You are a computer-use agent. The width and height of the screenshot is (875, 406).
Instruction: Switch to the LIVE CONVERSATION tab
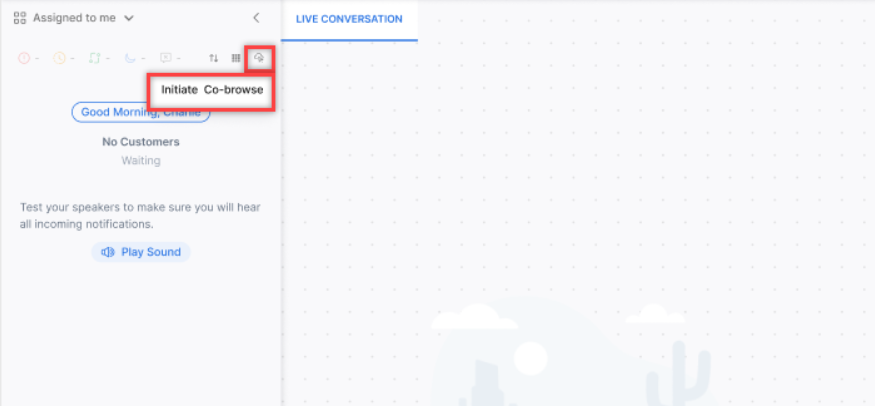click(x=349, y=19)
